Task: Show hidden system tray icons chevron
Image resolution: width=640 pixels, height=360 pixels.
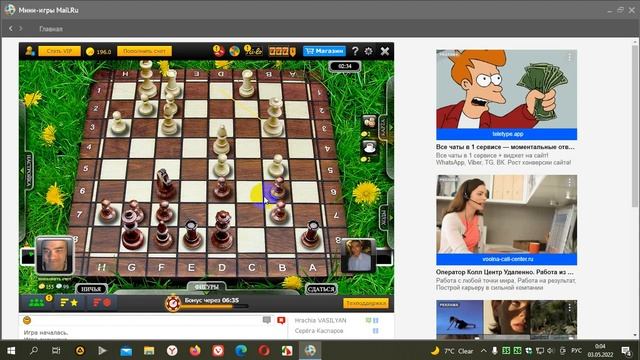Action: (484, 351)
